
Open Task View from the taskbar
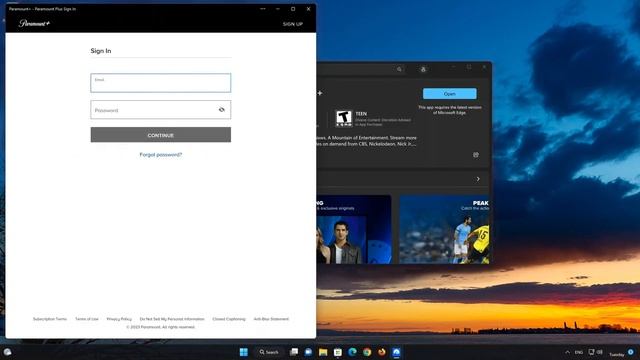(x=294, y=352)
